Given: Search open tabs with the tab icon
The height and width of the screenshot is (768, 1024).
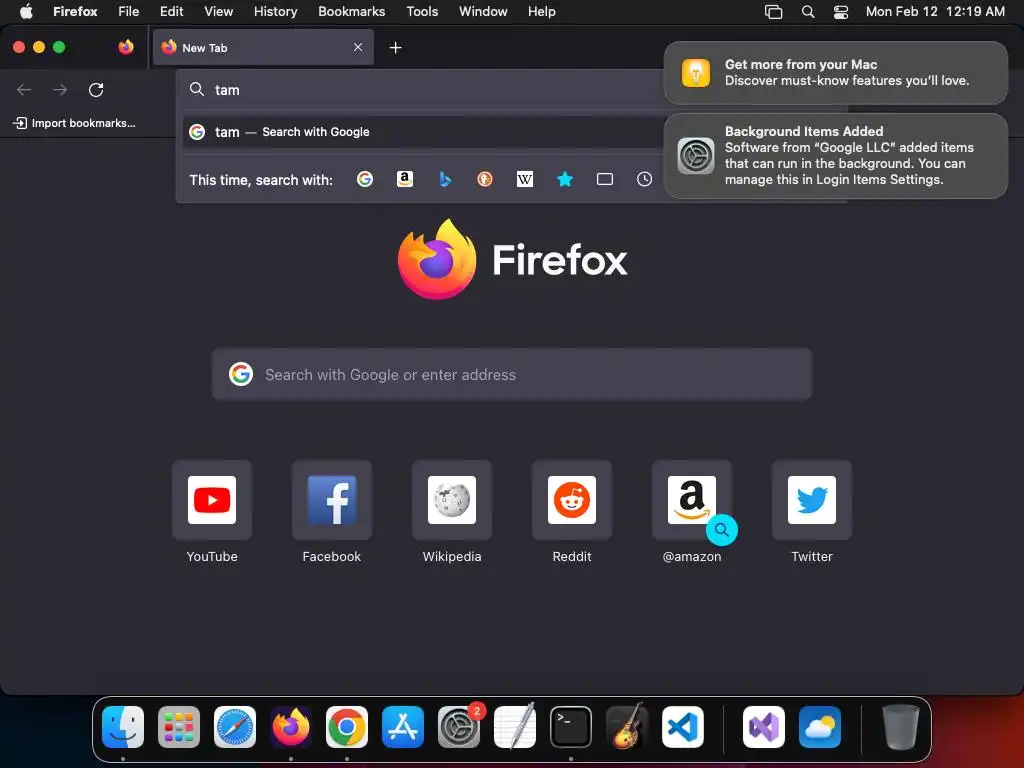Looking at the screenshot, I should click(x=605, y=179).
